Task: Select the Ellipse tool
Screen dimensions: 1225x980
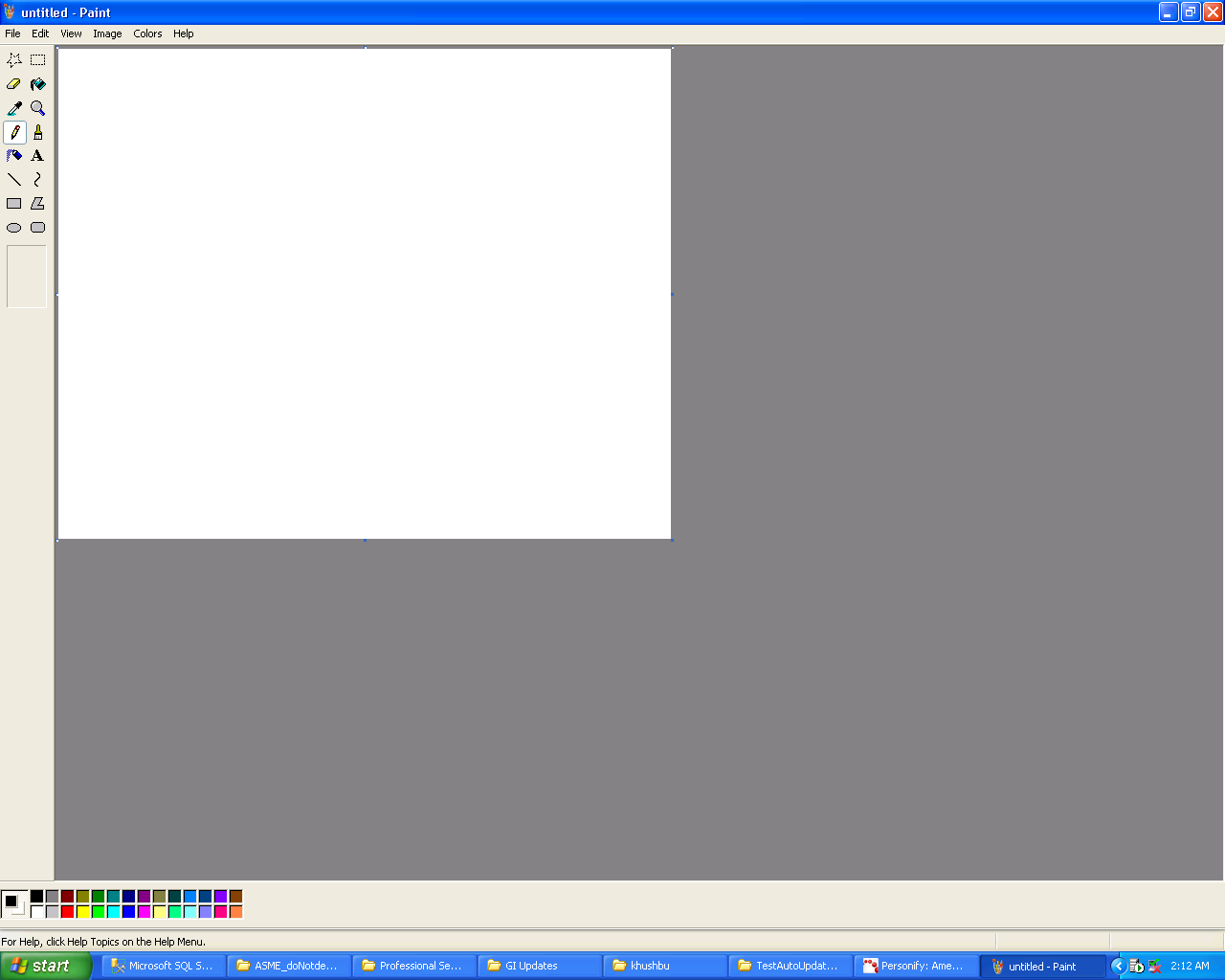Action: point(14,228)
